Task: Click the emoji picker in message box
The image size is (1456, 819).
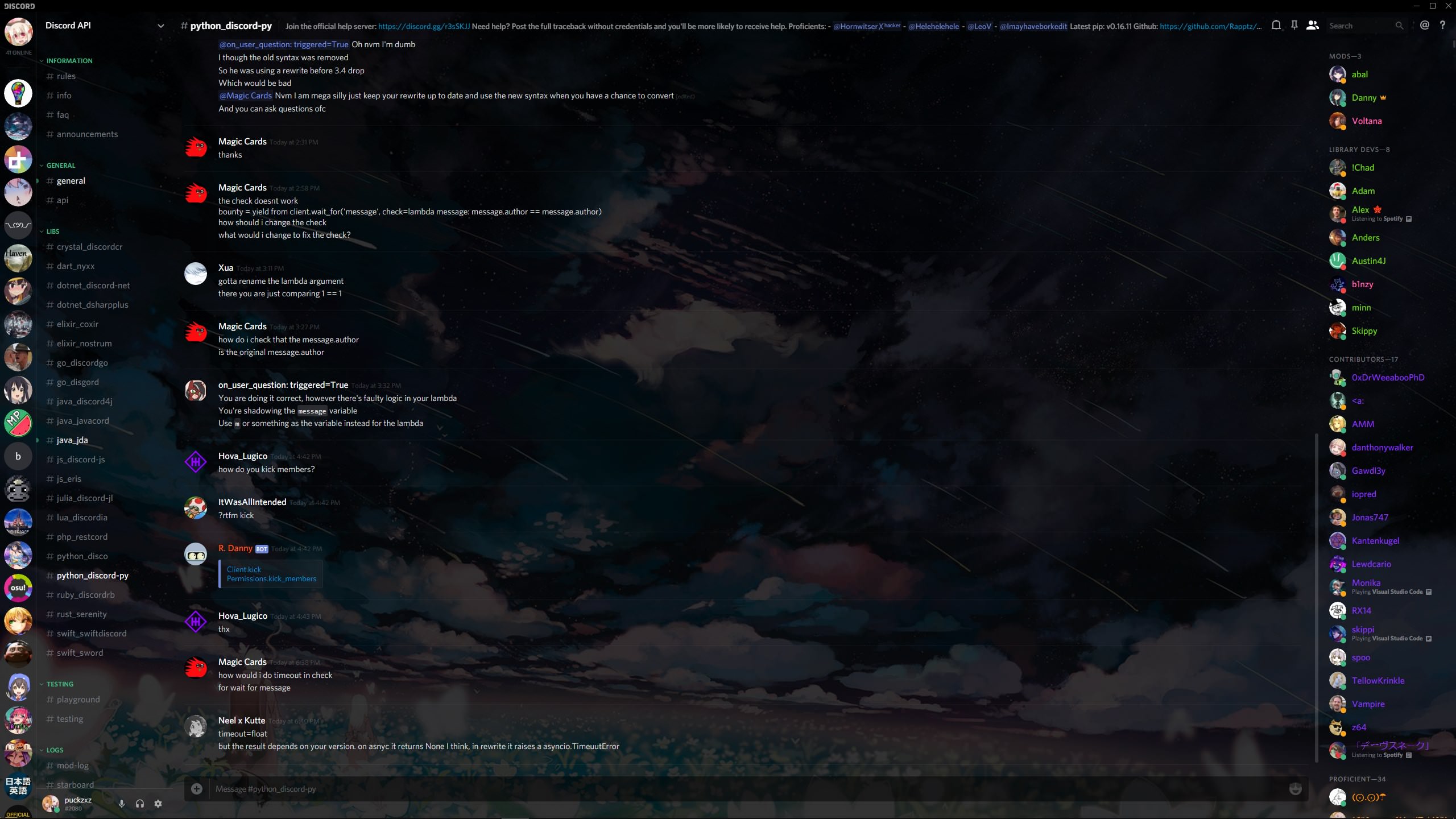Action: (1295, 789)
